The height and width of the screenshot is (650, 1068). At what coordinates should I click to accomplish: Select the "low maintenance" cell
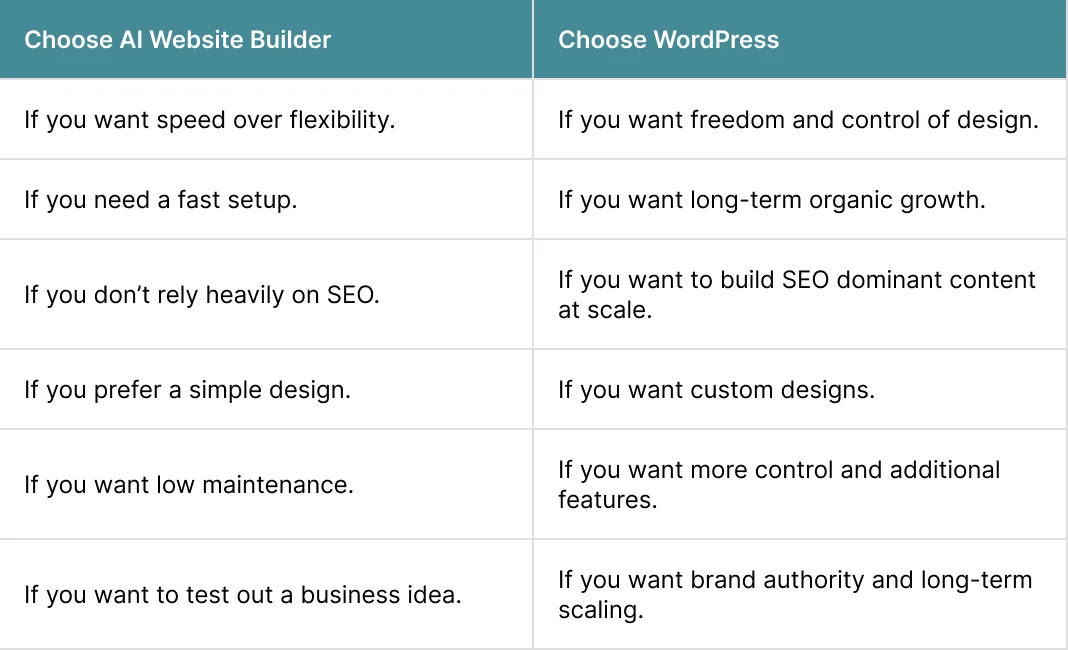click(189, 485)
